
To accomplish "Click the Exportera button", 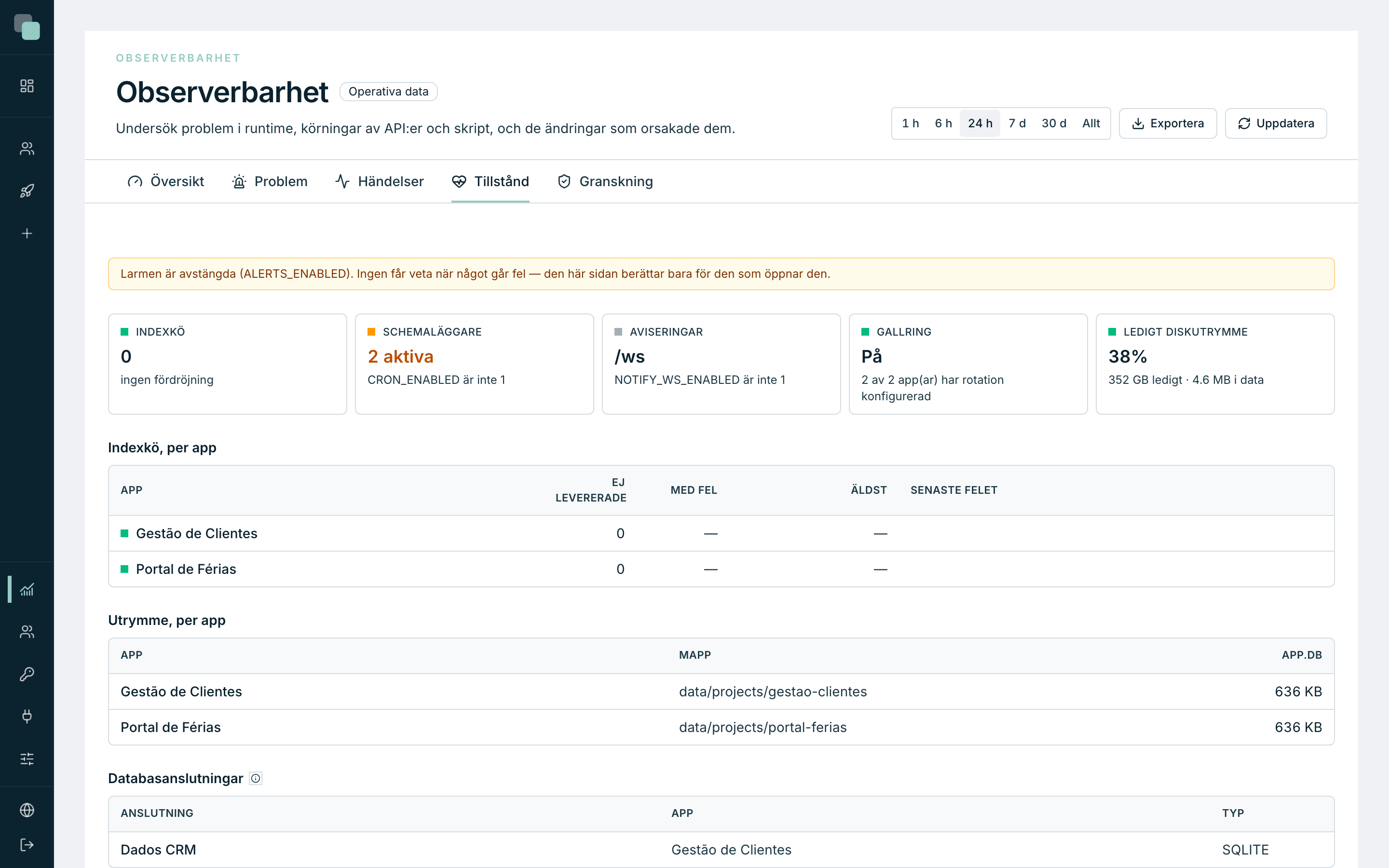I will (x=1168, y=123).
